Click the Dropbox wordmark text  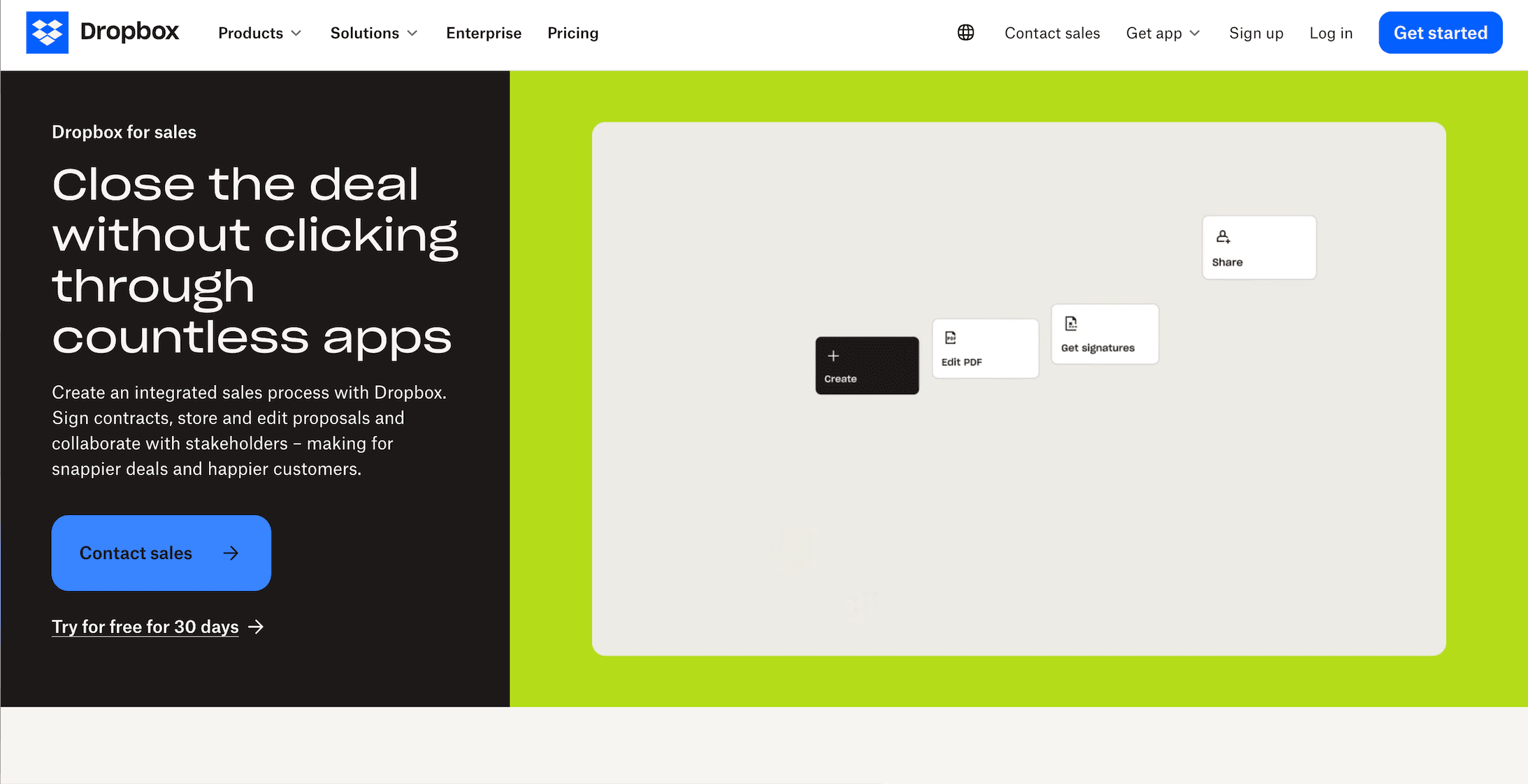[x=129, y=32]
